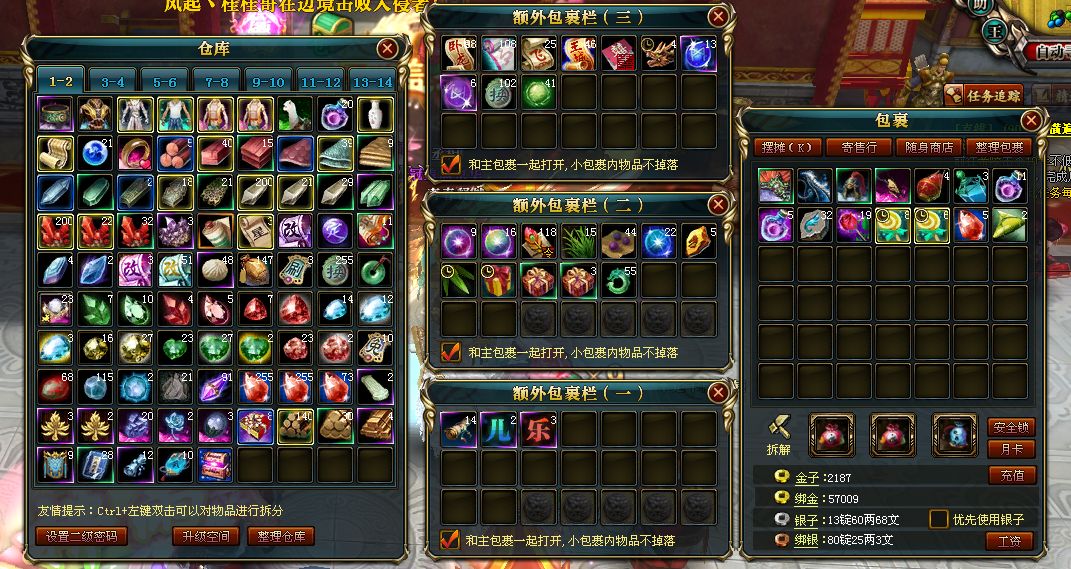Uncheck open-with-main-bag in 额外包裹栏（三）
The height and width of the screenshot is (569, 1071).
[451, 164]
